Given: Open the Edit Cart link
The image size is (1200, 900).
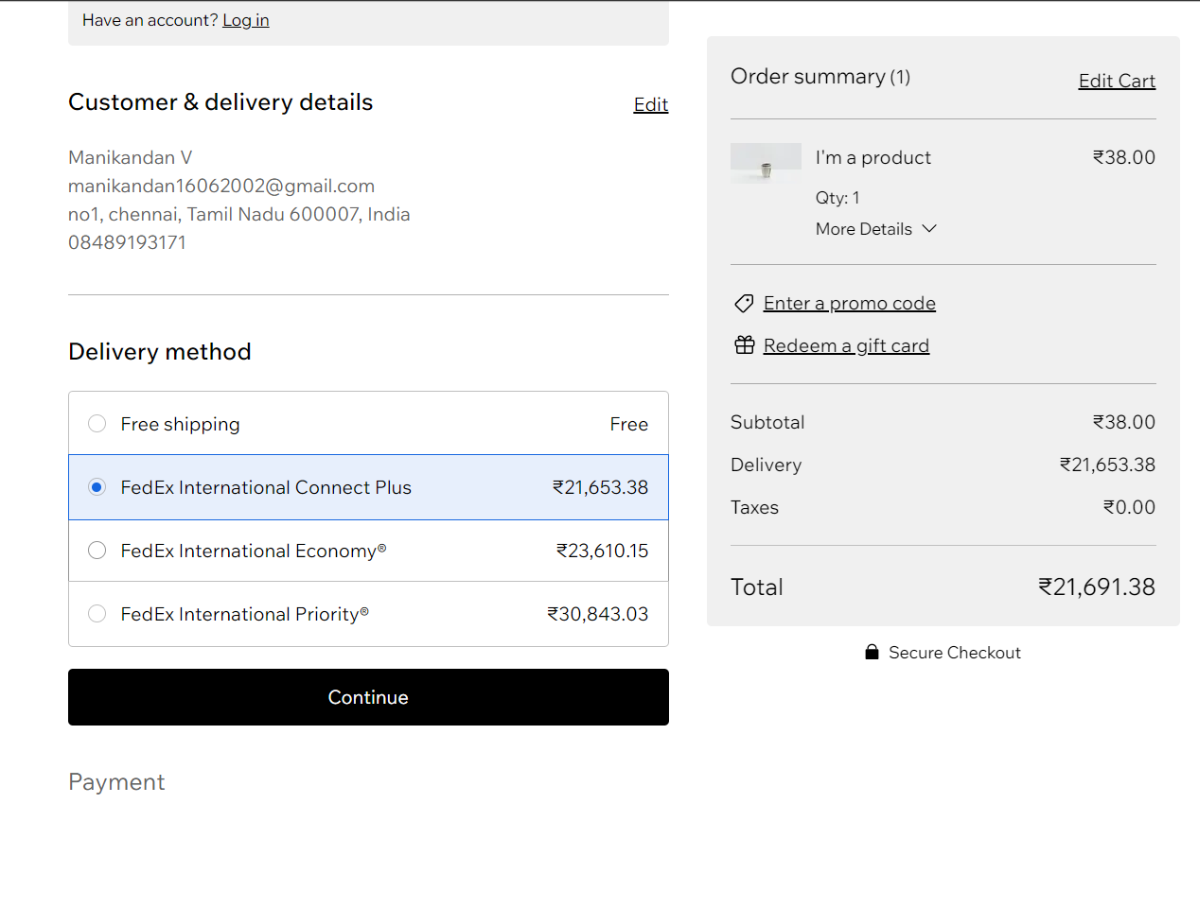Looking at the screenshot, I should [x=1116, y=81].
